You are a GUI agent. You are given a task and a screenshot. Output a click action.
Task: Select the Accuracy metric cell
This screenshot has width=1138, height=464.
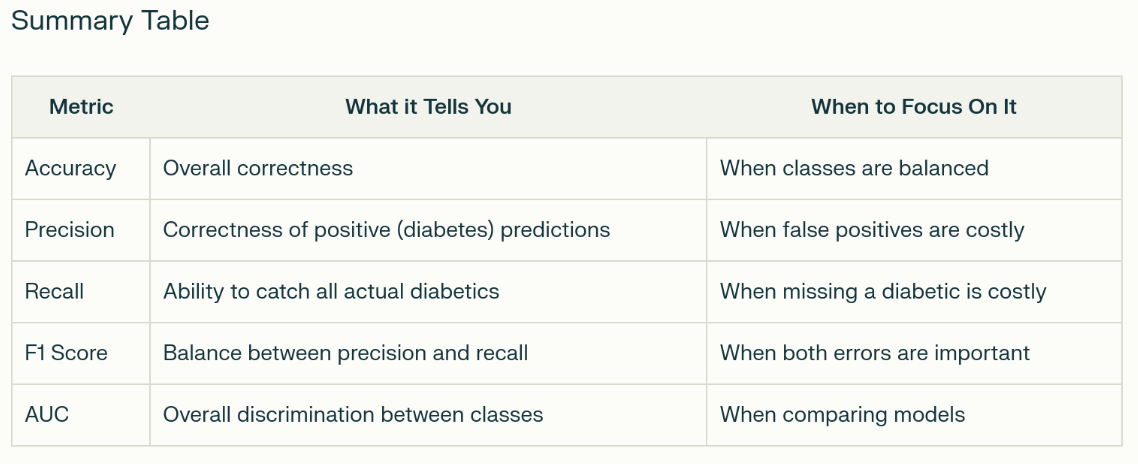[x=70, y=168]
